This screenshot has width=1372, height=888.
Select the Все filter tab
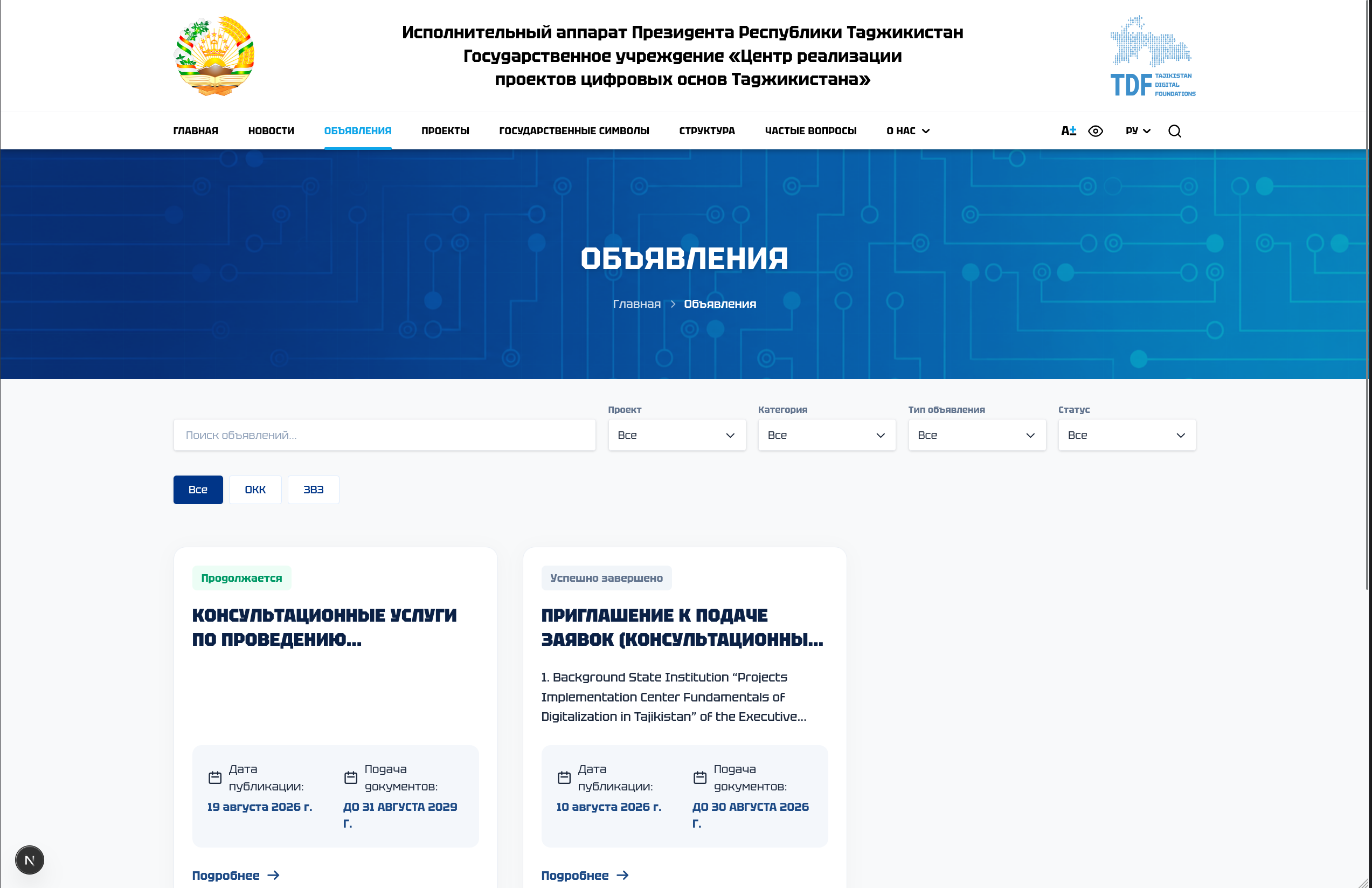pyautogui.click(x=198, y=490)
